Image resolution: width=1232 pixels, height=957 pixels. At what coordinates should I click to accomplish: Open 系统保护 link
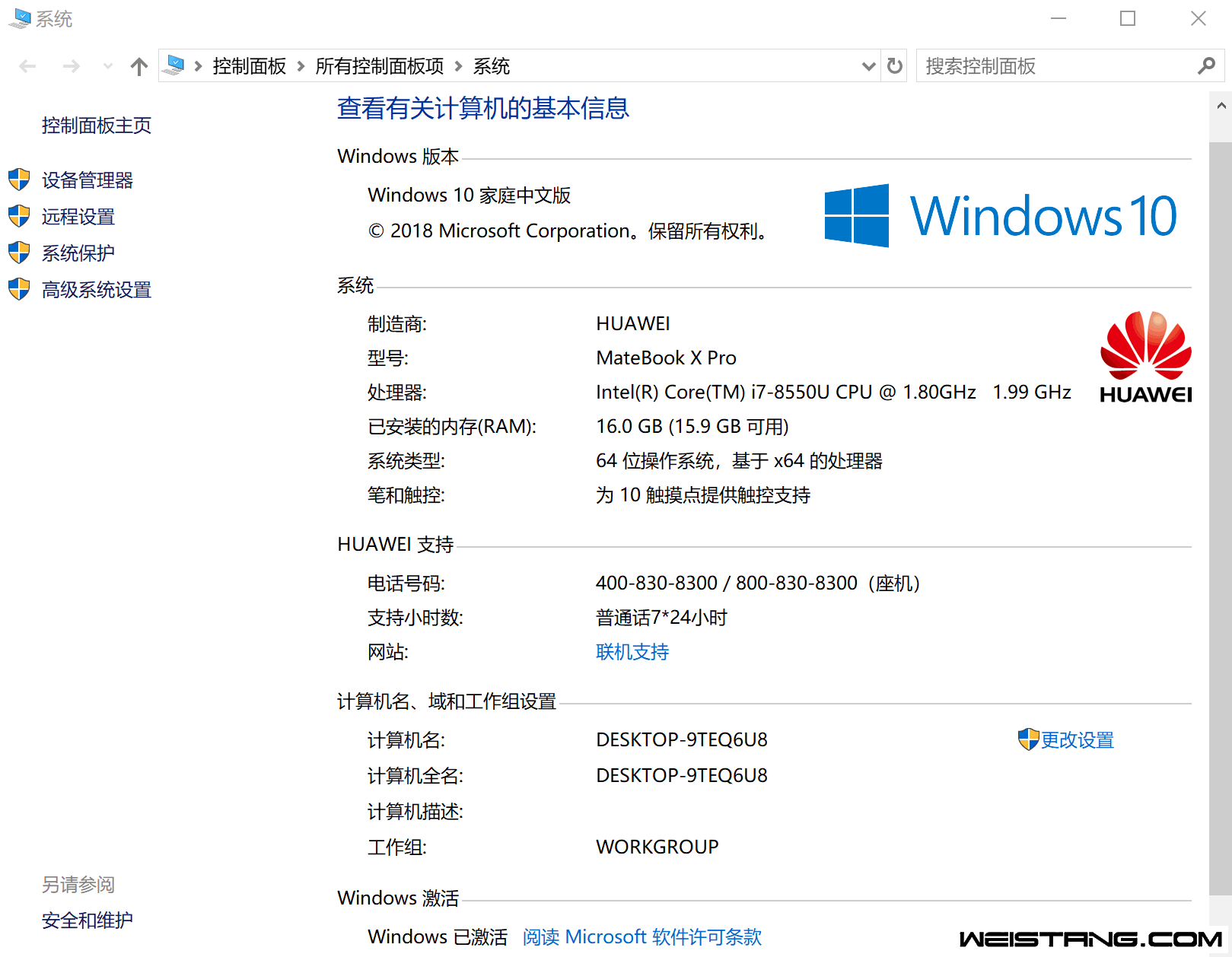78,253
